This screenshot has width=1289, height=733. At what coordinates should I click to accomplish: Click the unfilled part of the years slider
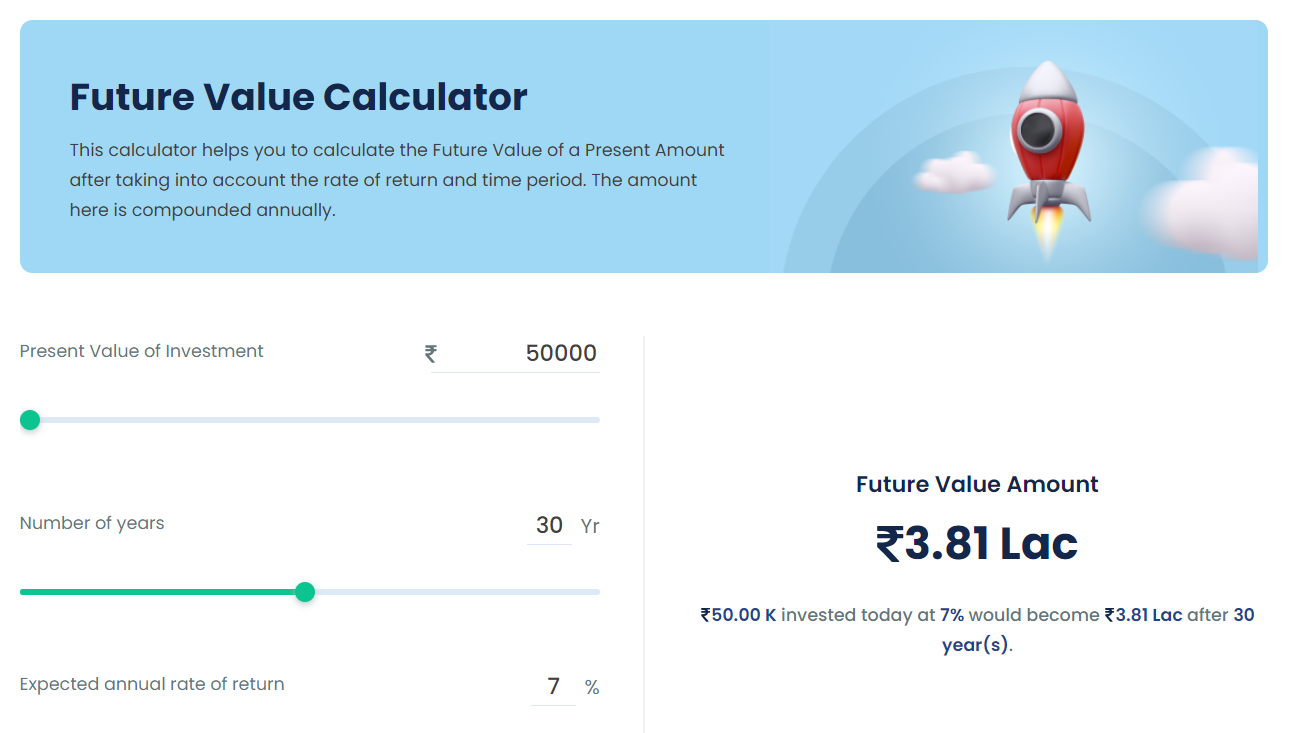457,592
